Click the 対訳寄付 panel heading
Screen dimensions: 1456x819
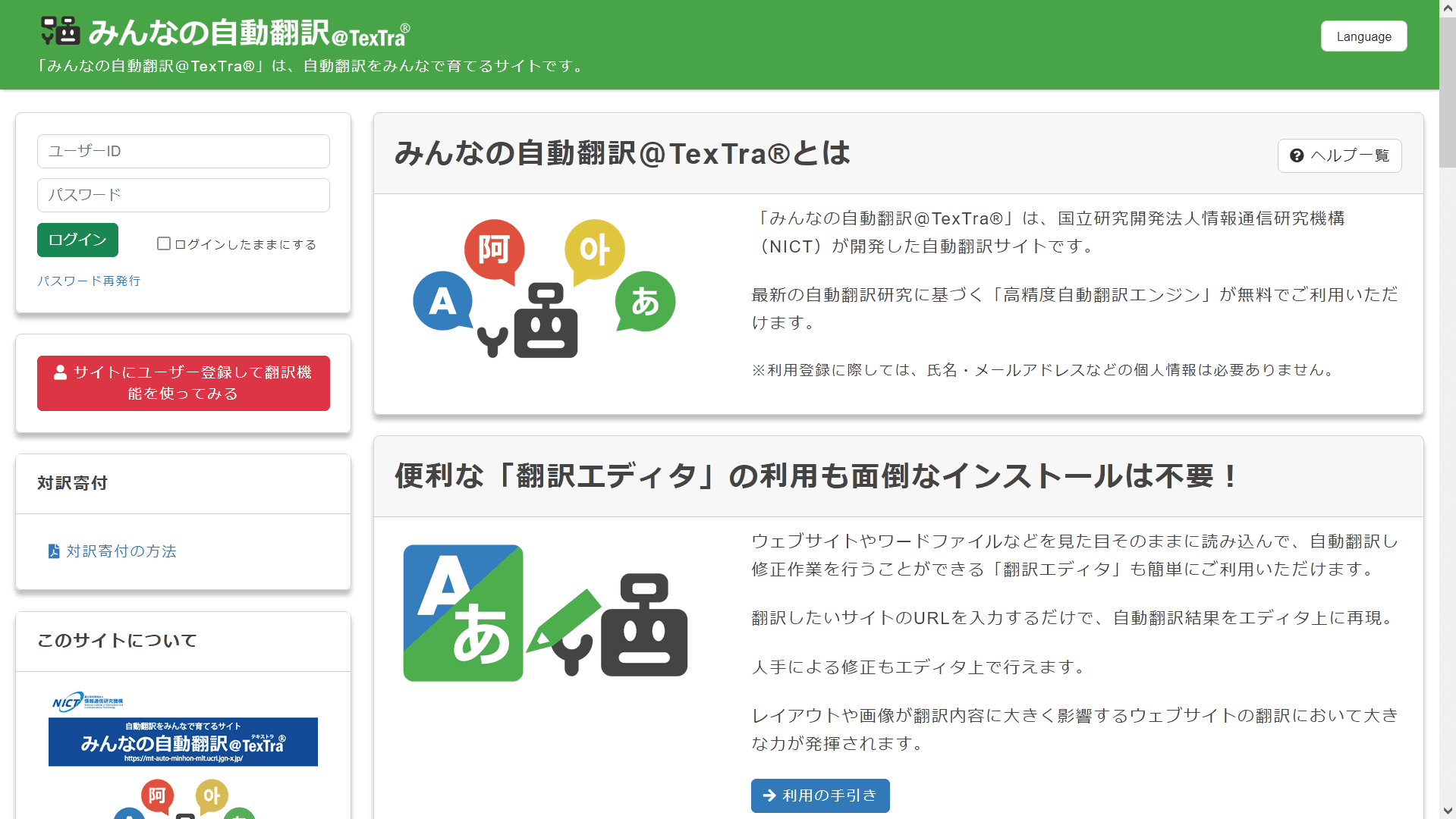pyautogui.click(x=73, y=483)
